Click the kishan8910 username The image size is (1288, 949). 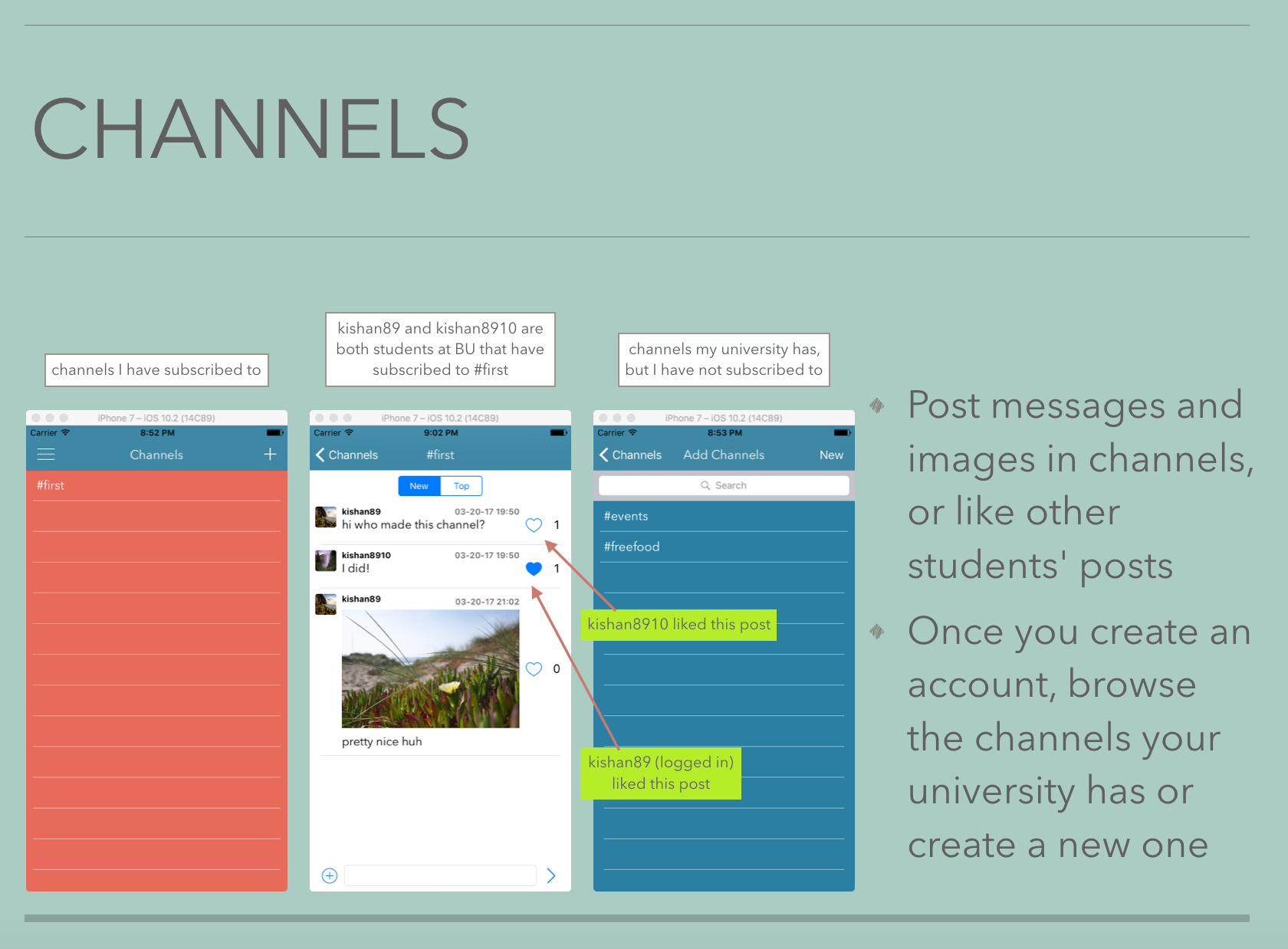click(366, 555)
